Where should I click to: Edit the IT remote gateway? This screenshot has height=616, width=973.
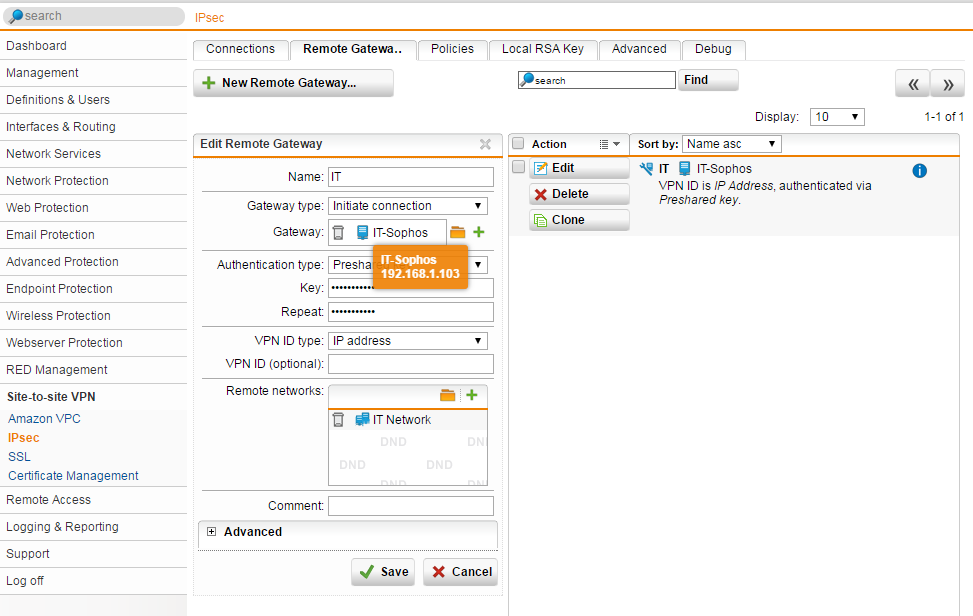pos(579,168)
